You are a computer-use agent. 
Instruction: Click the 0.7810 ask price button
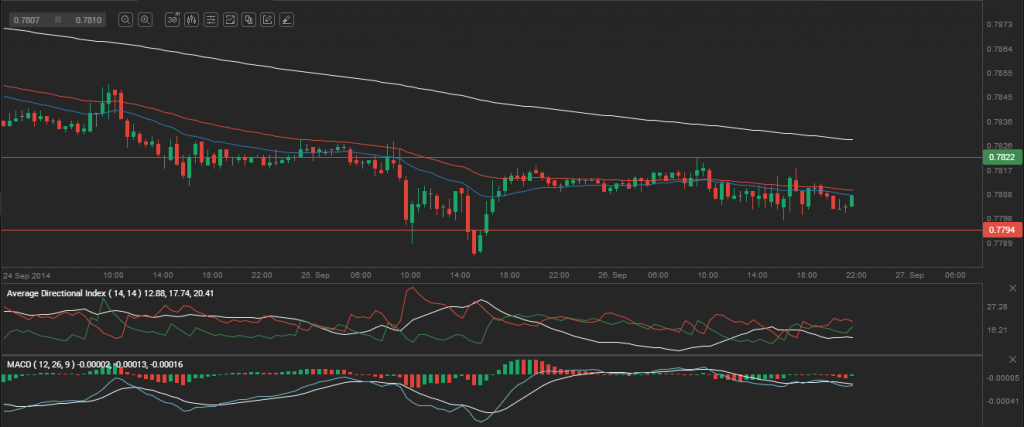(x=89, y=19)
